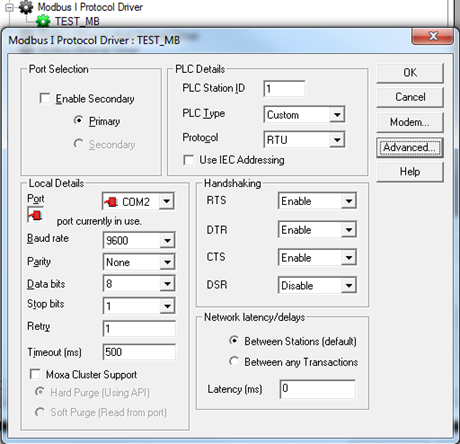Confirm settings with the OK button

coord(410,73)
